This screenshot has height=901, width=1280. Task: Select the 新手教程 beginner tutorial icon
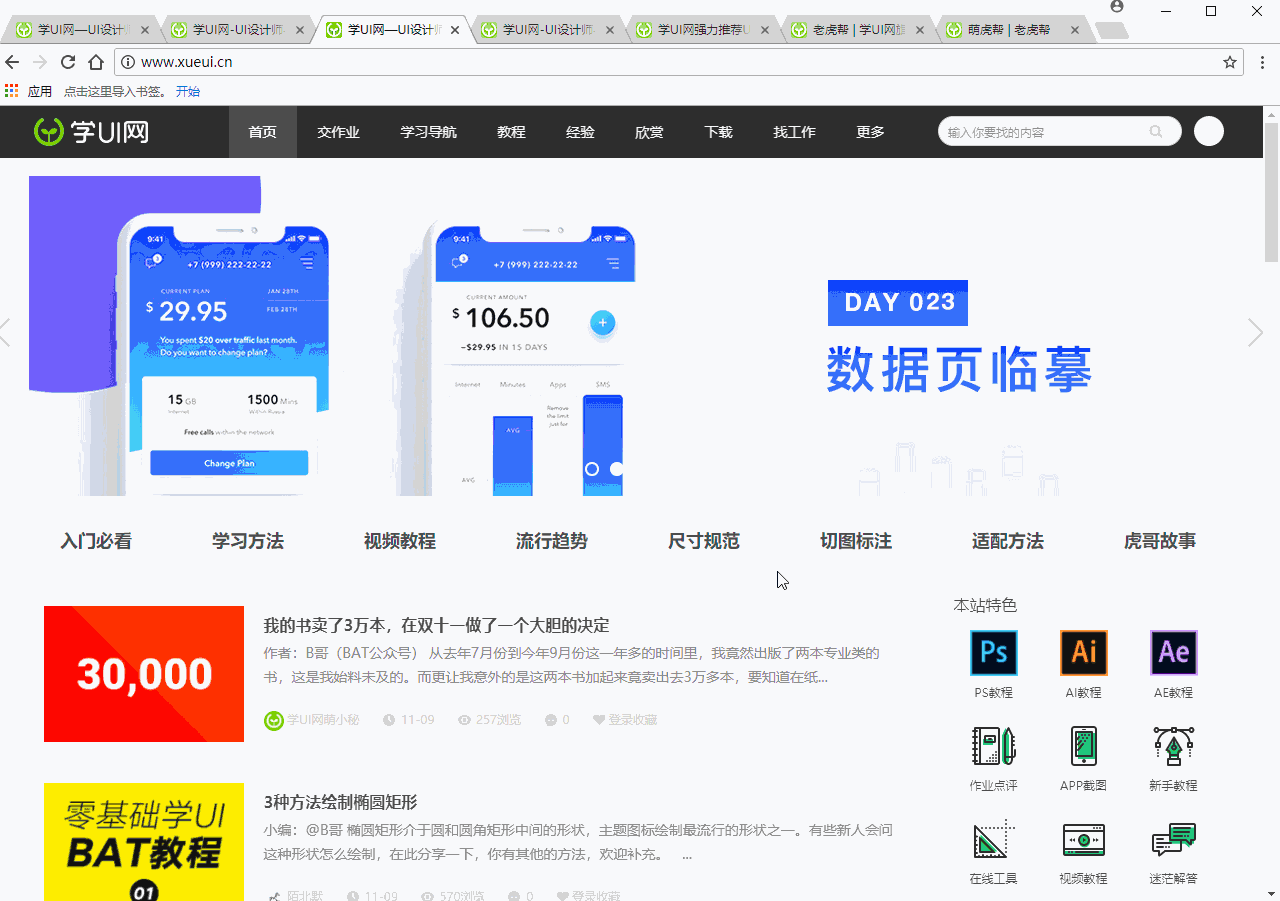(1173, 746)
